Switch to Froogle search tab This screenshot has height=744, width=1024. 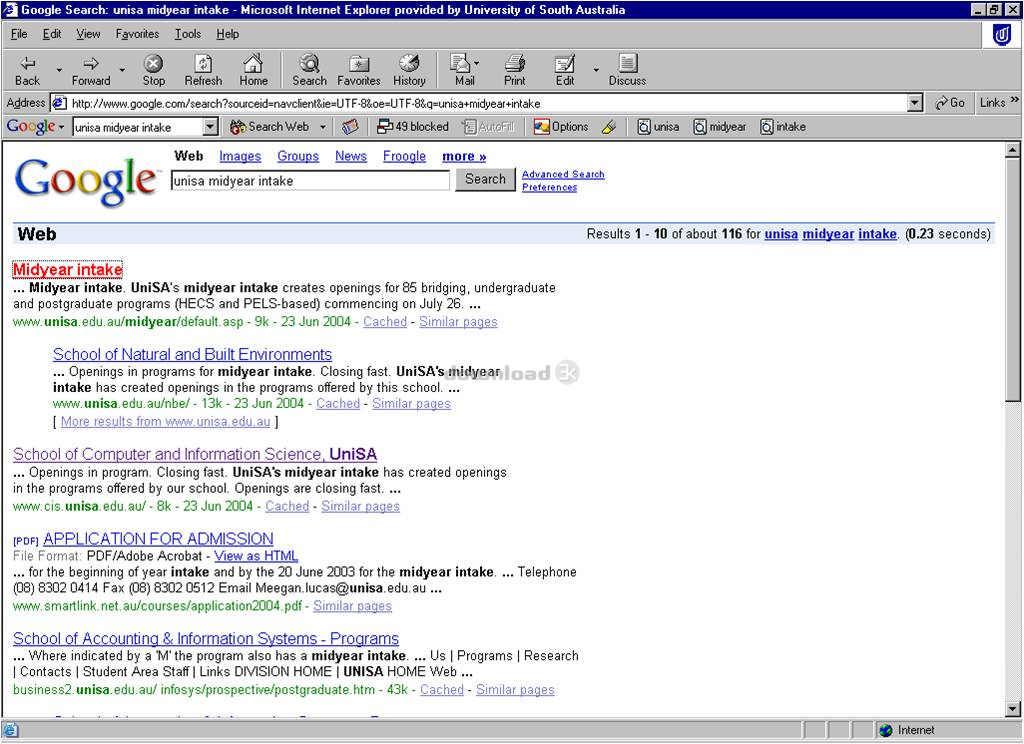pyautogui.click(x=404, y=156)
